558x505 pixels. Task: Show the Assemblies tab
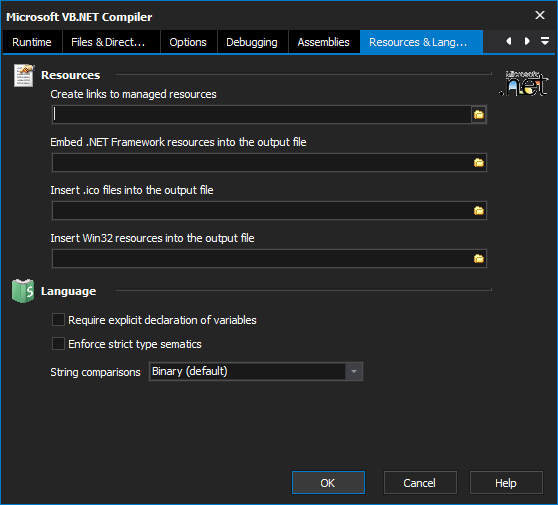pyautogui.click(x=323, y=42)
